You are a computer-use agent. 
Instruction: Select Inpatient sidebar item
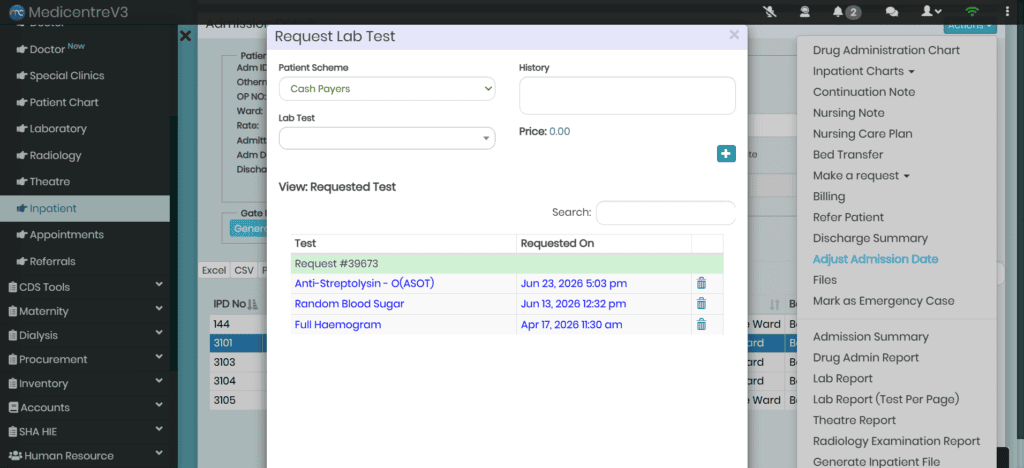coord(85,208)
